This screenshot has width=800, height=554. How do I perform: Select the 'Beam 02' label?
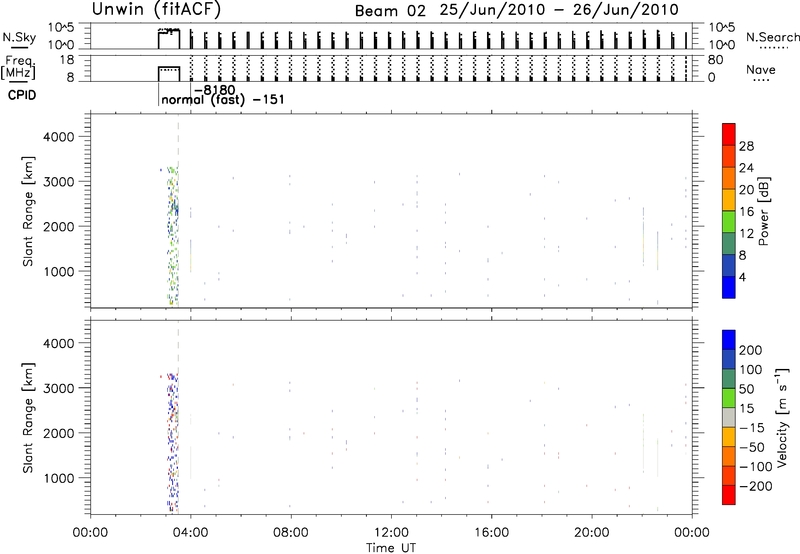[x=390, y=11]
